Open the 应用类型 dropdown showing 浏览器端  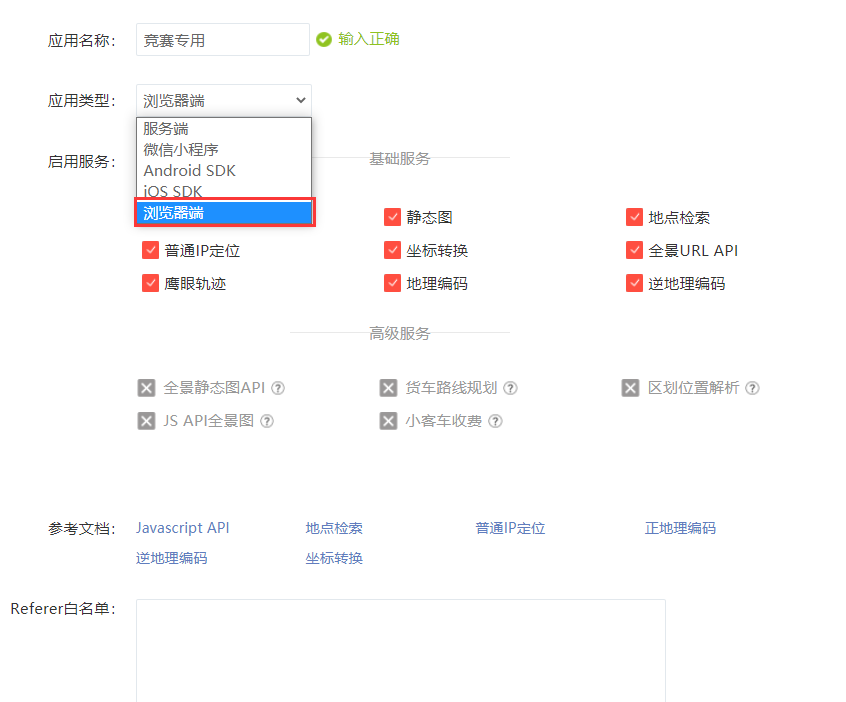[224, 100]
